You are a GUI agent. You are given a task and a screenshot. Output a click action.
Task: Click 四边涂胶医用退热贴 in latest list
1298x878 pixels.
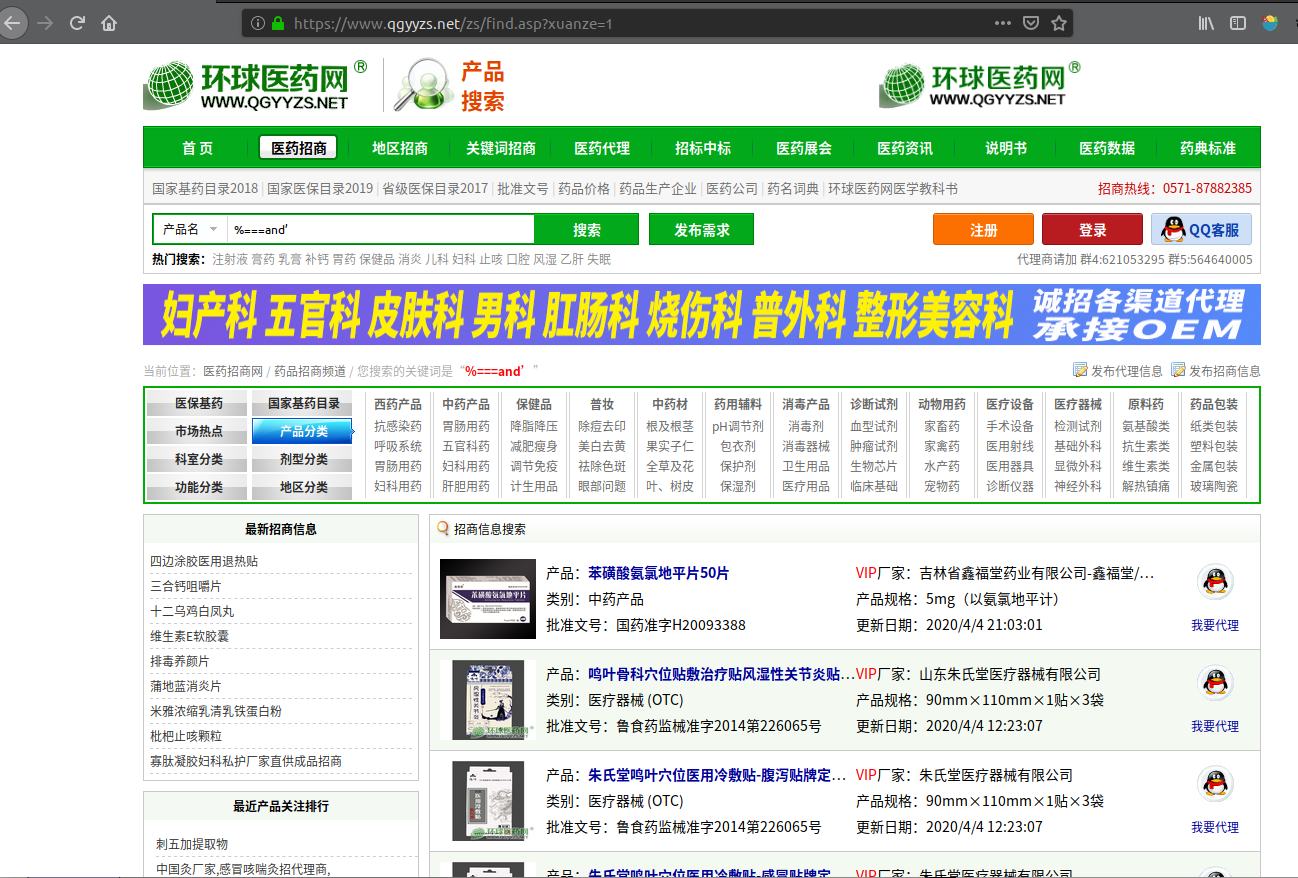tap(204, 561)
